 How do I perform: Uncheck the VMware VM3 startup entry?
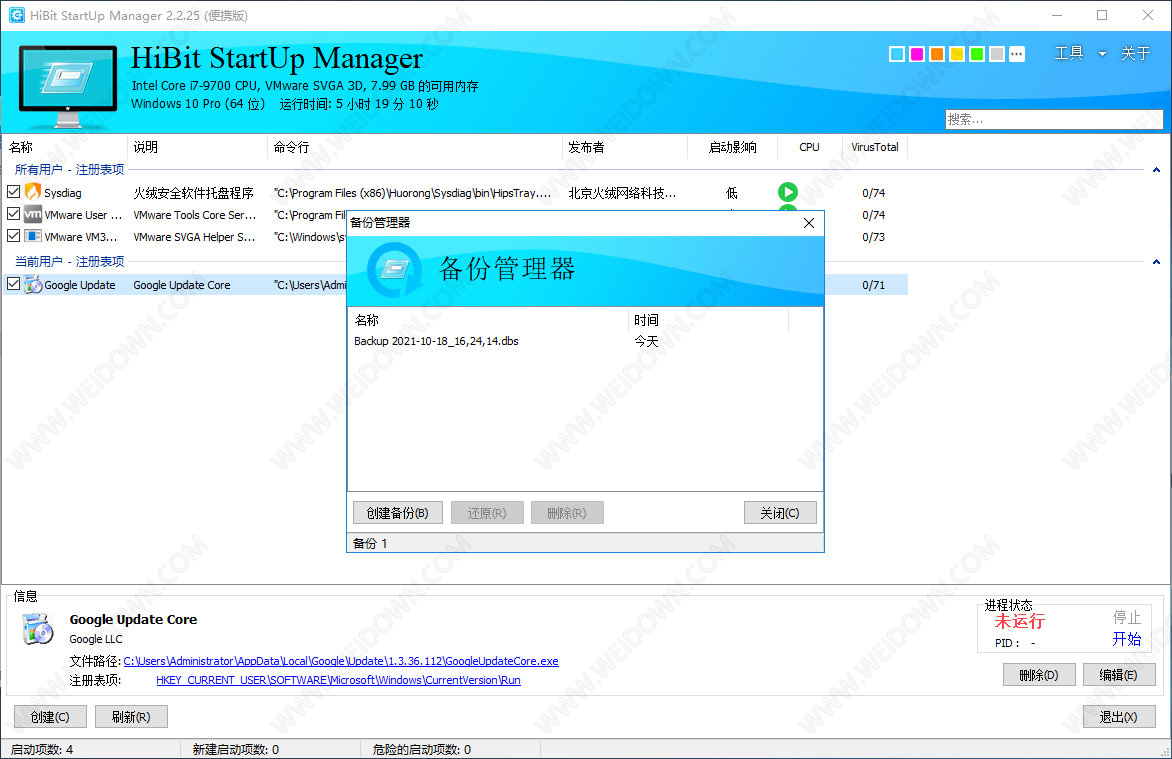13,236
